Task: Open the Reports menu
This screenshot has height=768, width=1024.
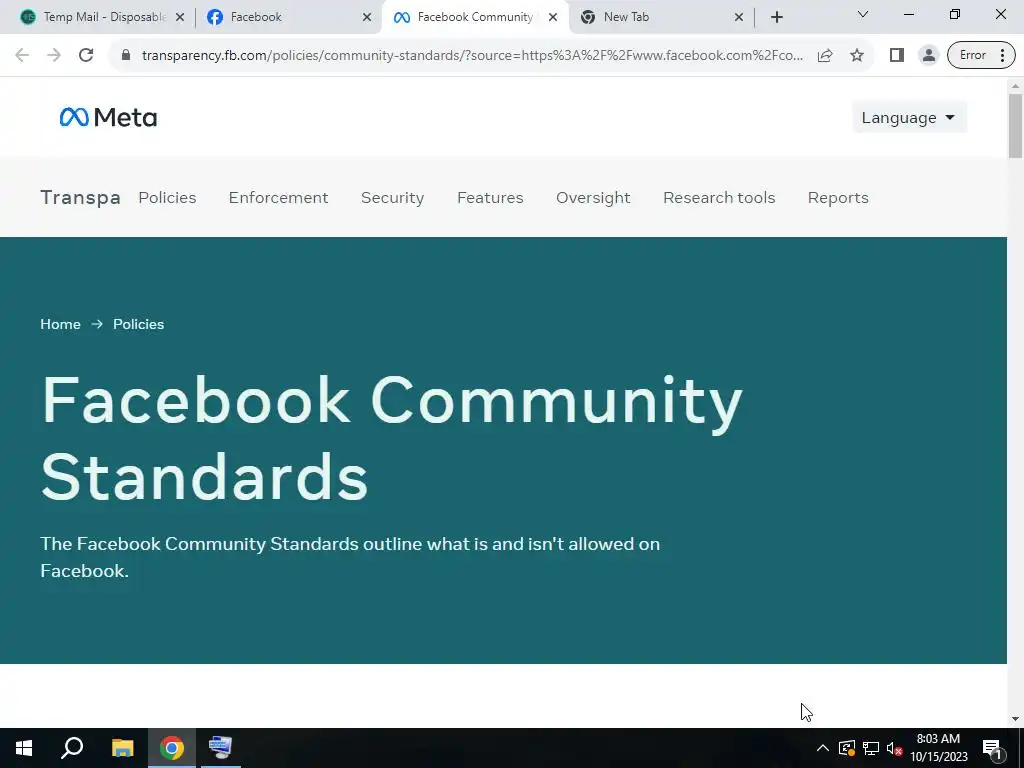Action: pyautogui.click(x=838, y=197)
